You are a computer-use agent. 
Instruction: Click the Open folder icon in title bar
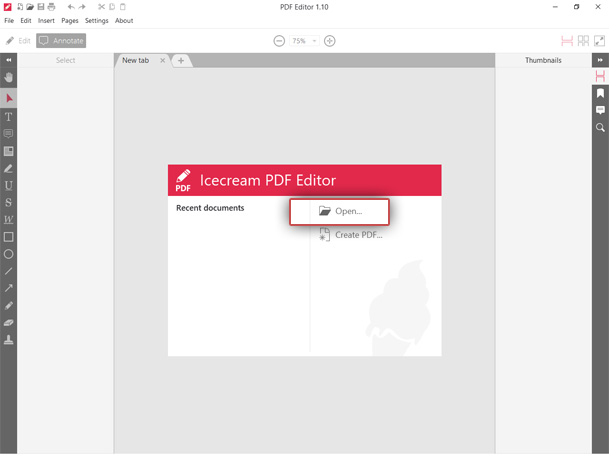coord(30,7)
